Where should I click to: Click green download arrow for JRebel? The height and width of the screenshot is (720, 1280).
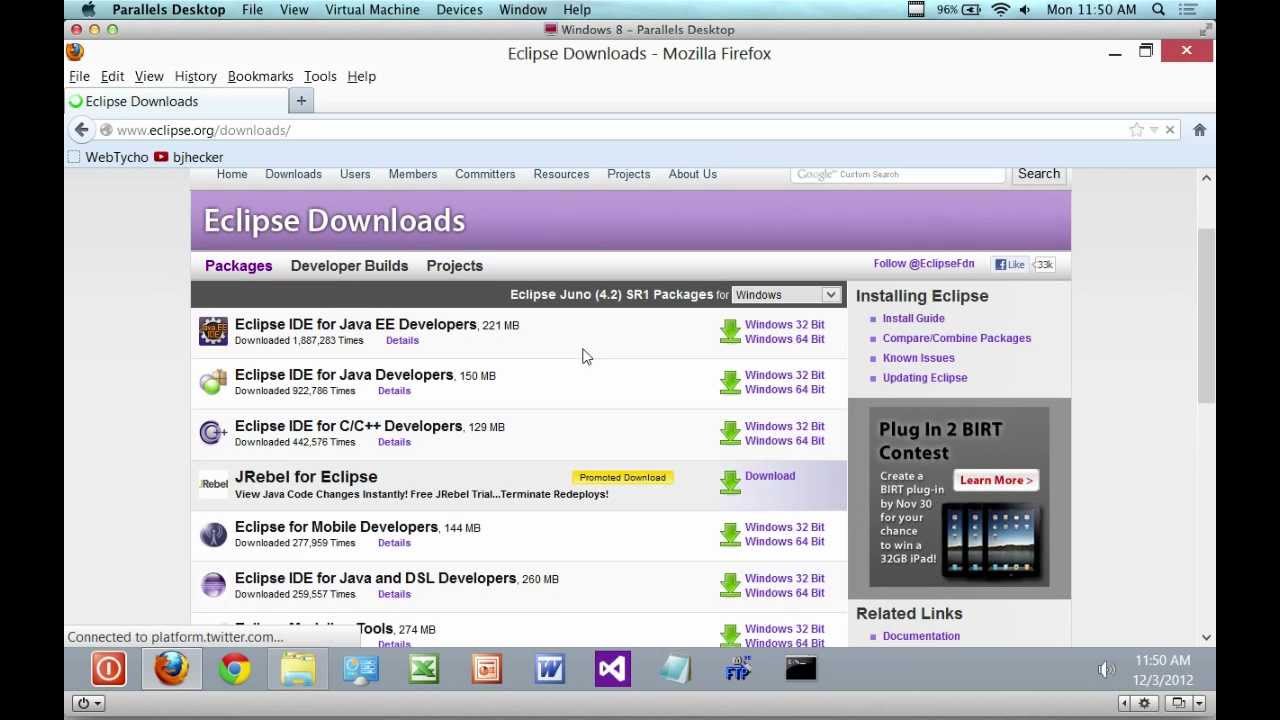(730, 482)
